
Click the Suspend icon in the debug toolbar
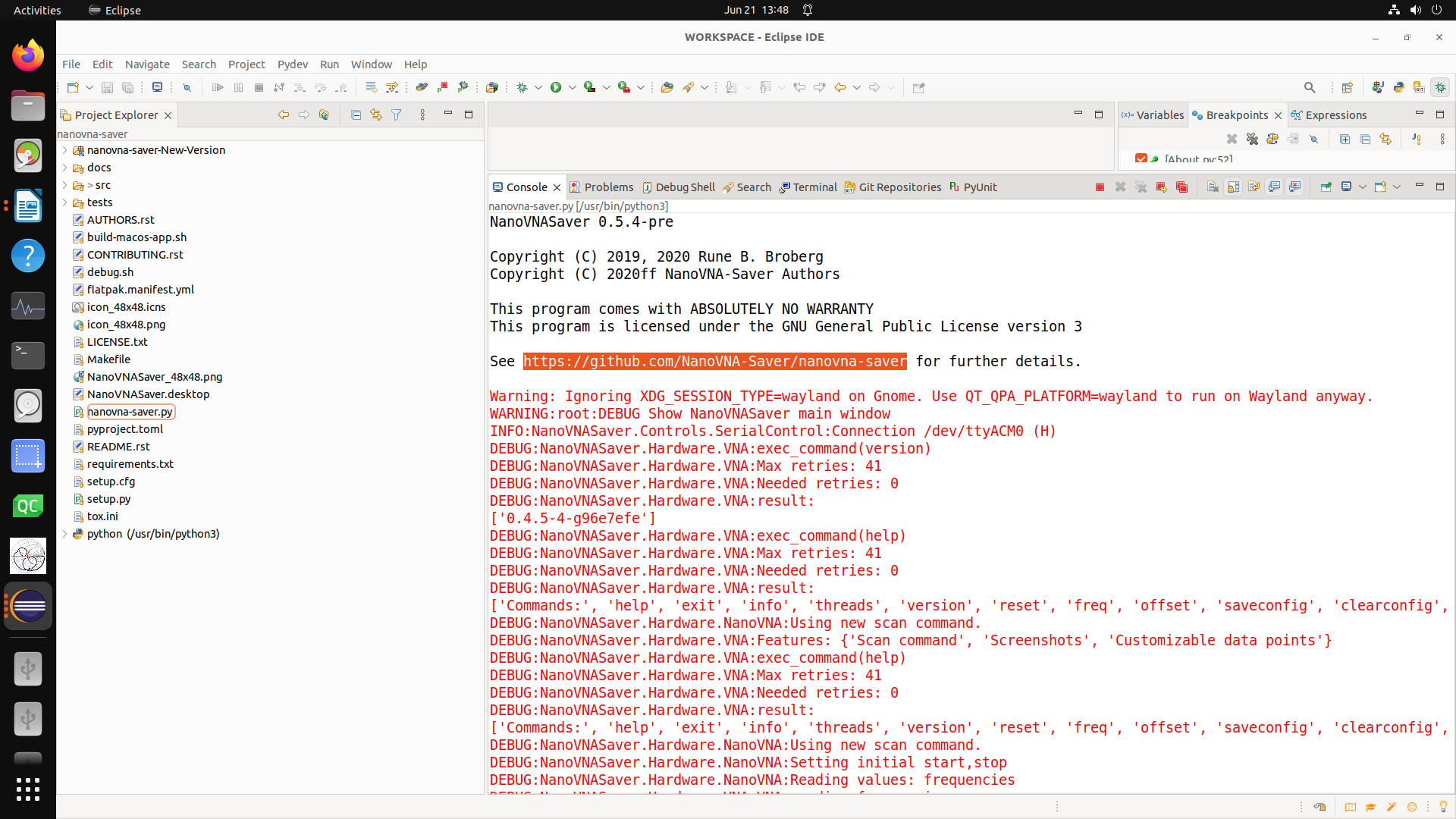(237, 87)
